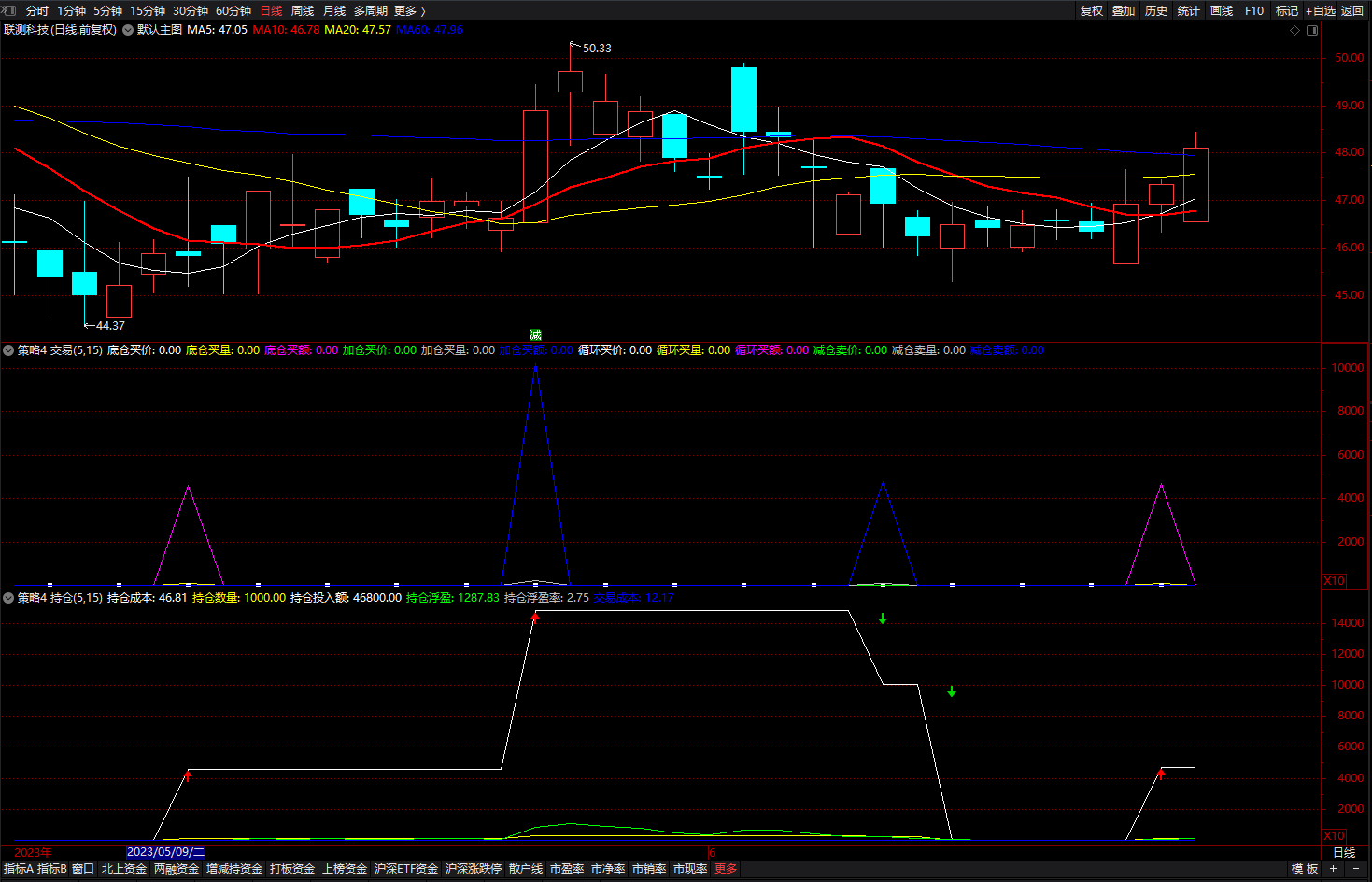The image size is (1372, 882).
Task: Click the 返回 back button
Action: [1352, 10]
